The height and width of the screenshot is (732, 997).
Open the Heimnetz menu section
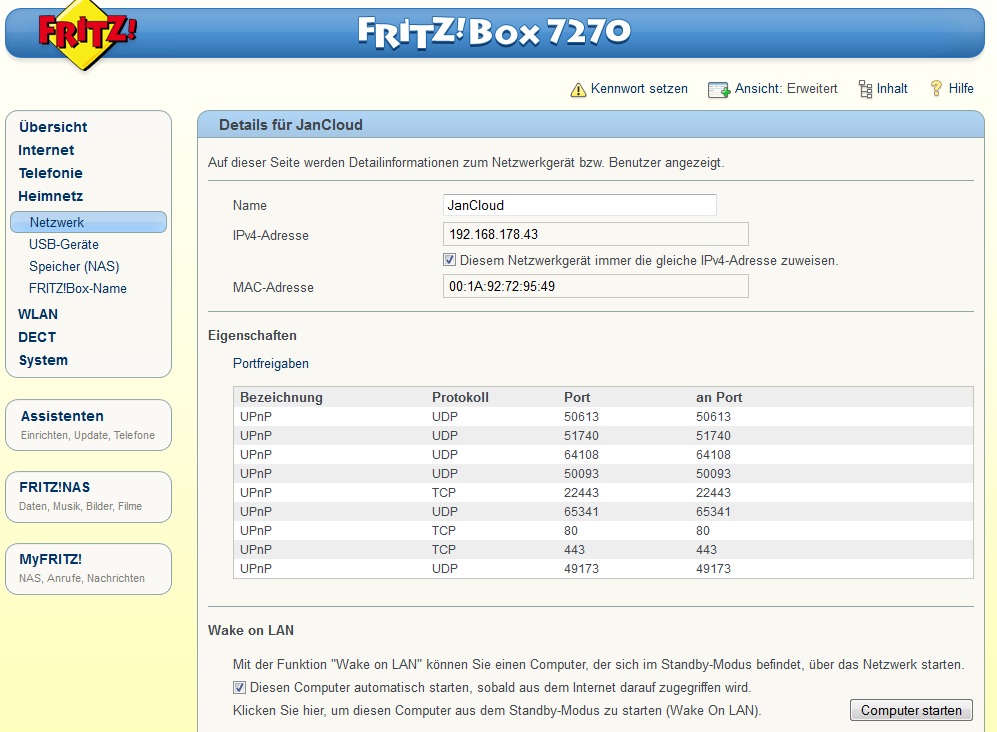(x=51, y=196)
